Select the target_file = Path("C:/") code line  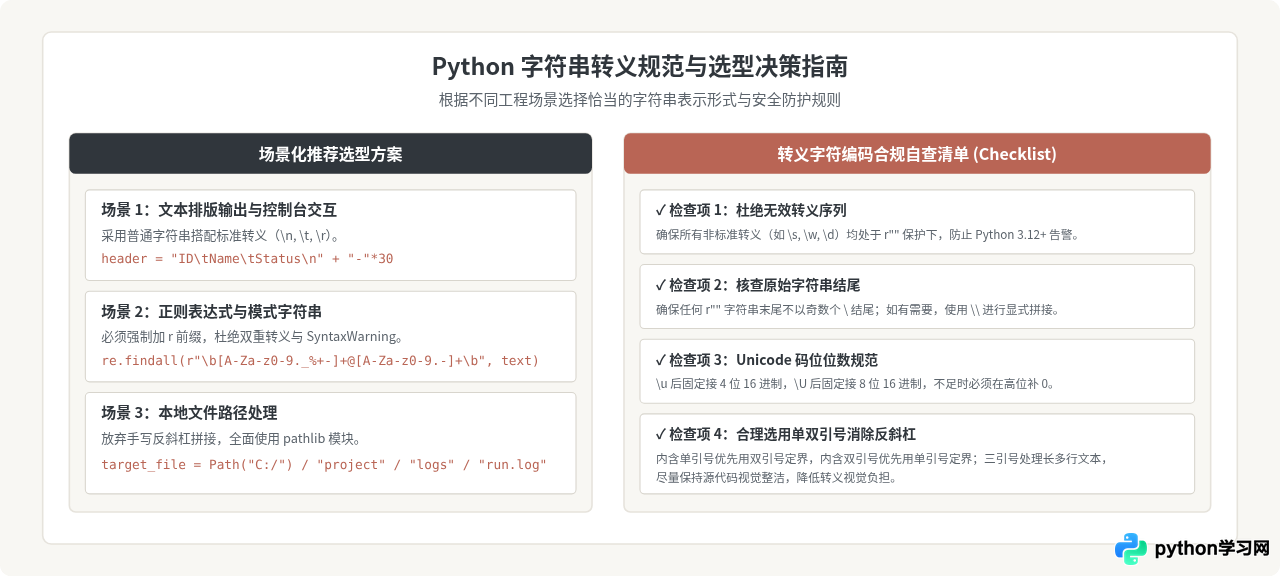(x=324, y=464)
